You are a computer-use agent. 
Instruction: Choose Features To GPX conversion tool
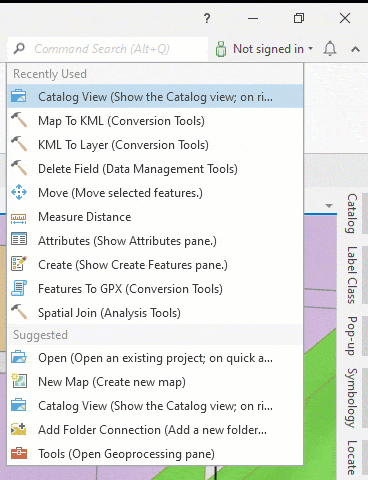155,289
